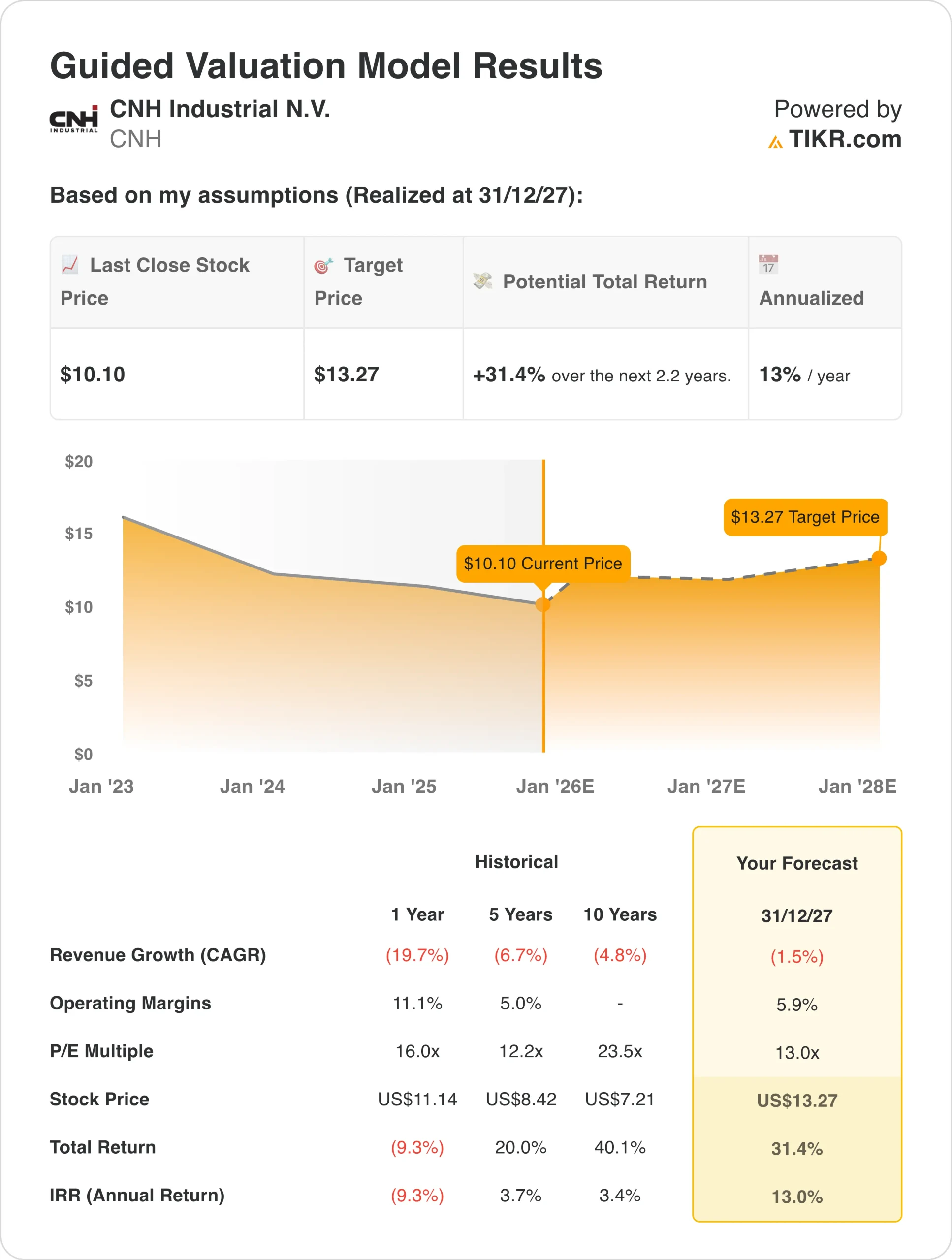This screenshot has height=1260, width=952.
Task: Click the target dart icon beside Target Price
Action: [x=323, y=265]
